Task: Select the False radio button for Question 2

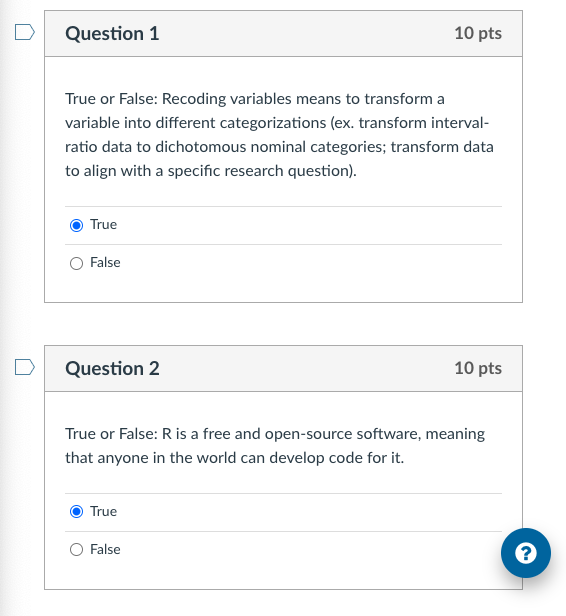Action: point(76,549)
